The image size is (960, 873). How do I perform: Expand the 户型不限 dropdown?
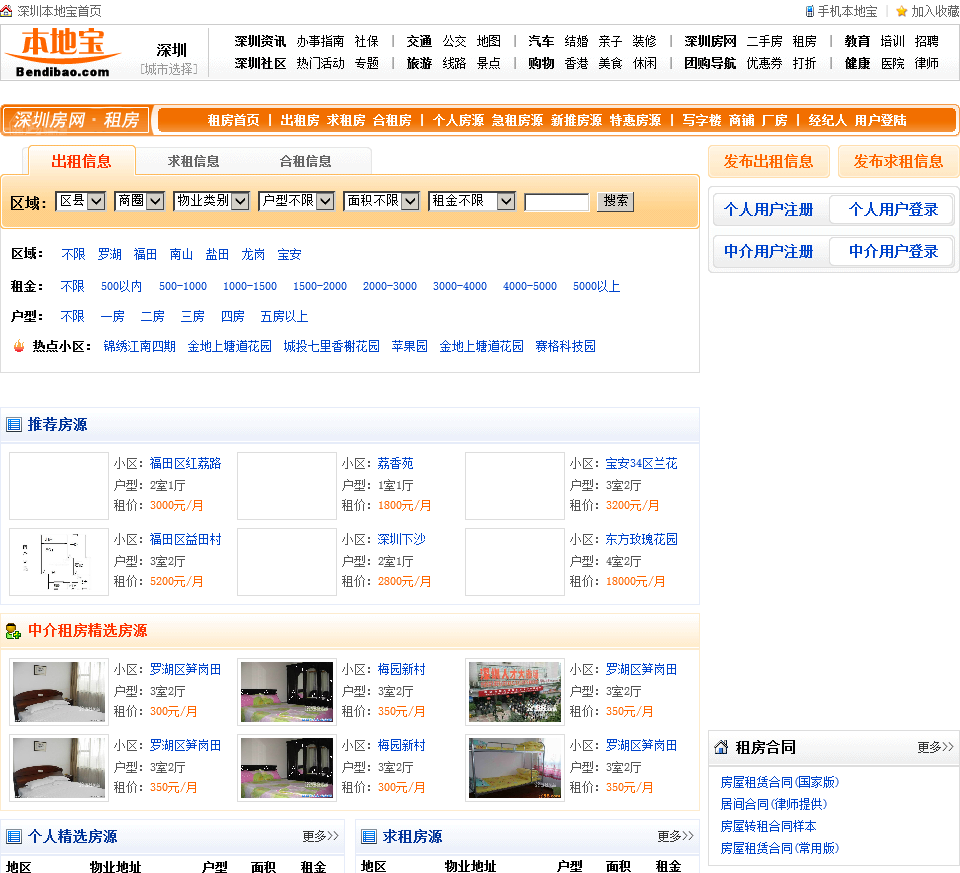point(296,201)
